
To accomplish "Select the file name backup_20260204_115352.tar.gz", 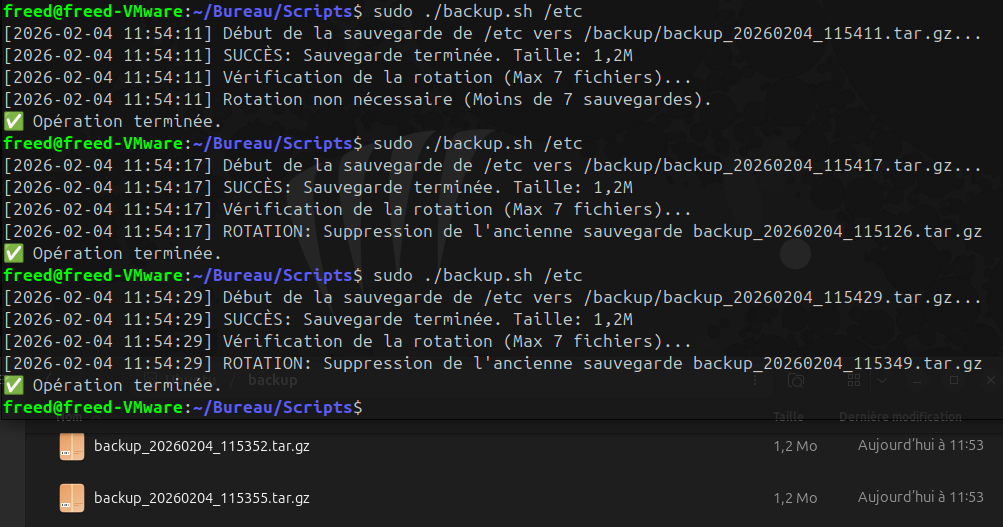I will pos(201,446).
